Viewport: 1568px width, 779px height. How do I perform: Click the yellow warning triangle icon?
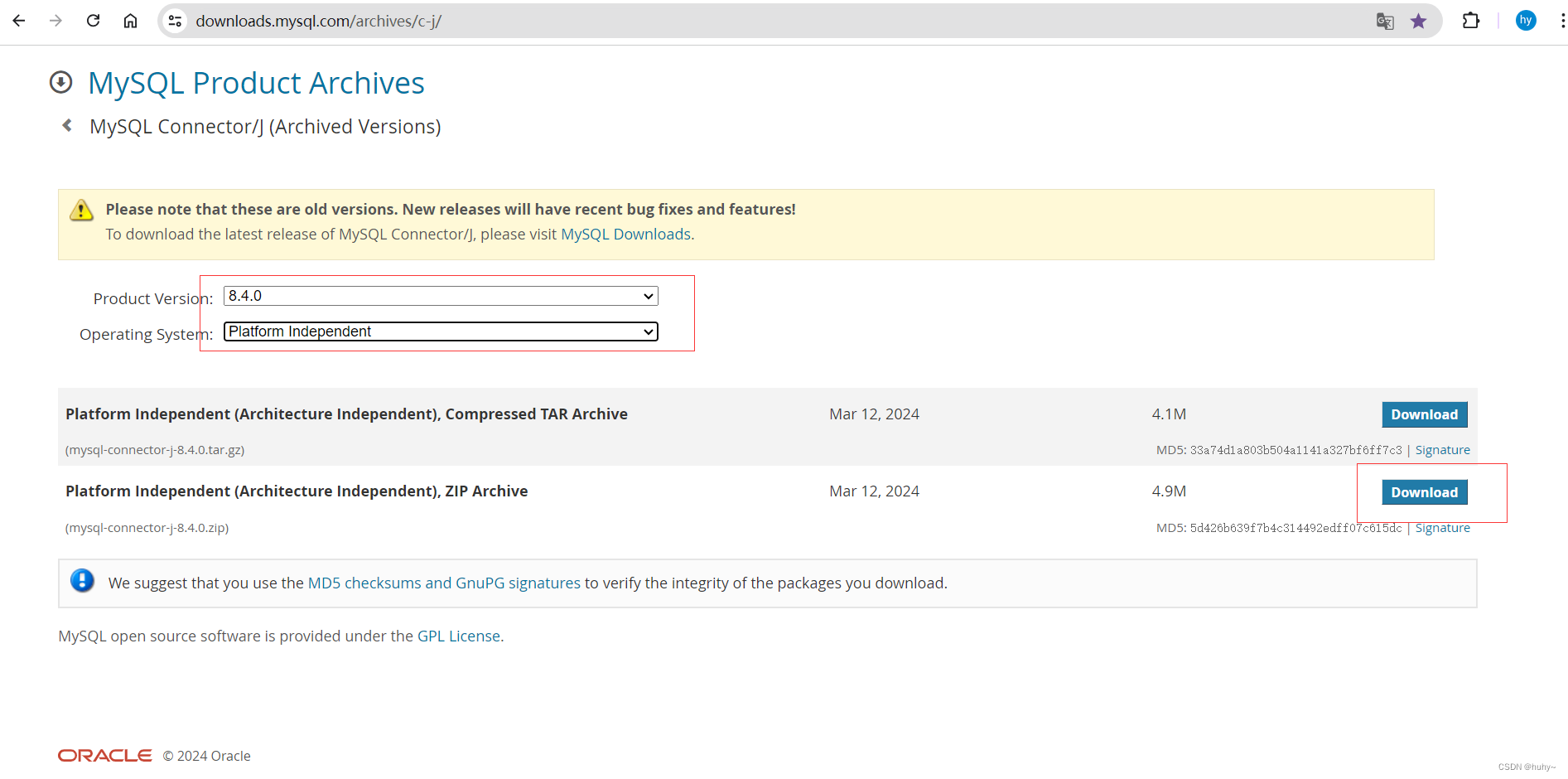tap(81, 210)
